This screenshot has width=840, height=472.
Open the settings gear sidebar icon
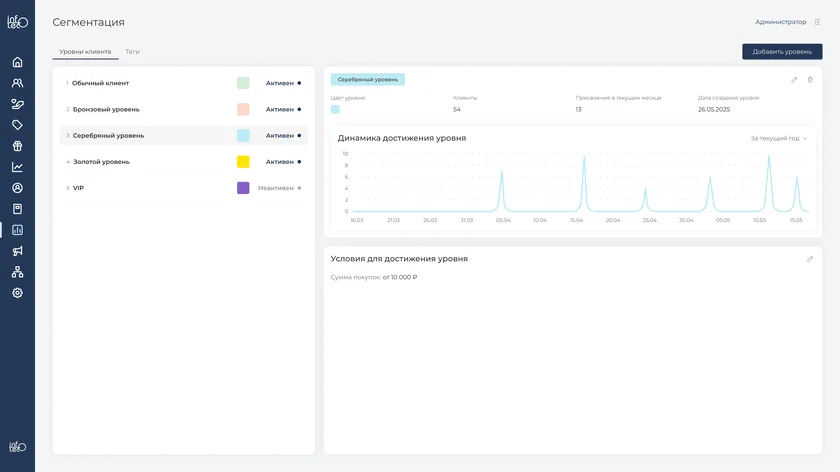(x=17, y=293)
